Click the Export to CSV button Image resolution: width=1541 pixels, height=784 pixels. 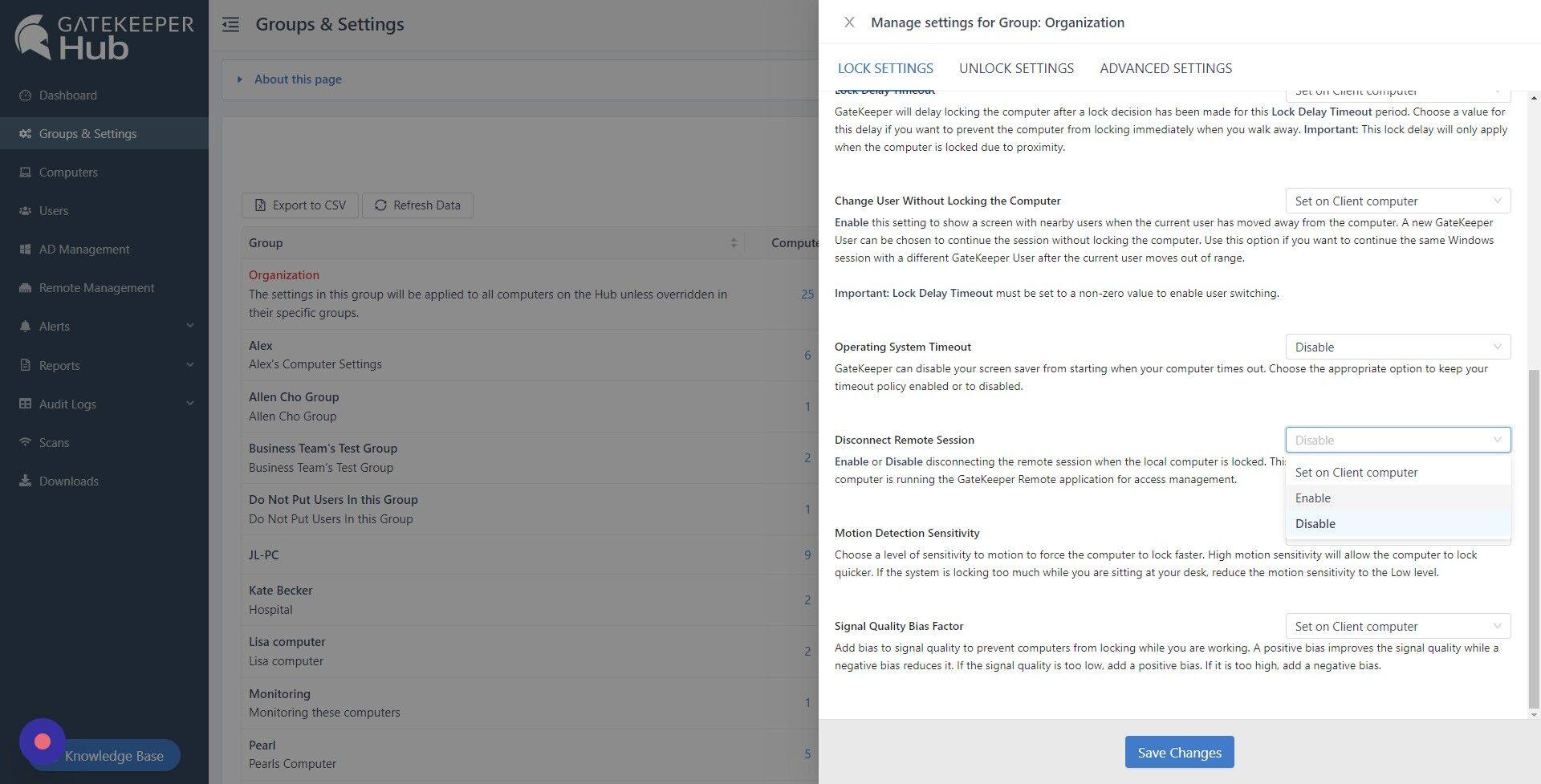300,205
